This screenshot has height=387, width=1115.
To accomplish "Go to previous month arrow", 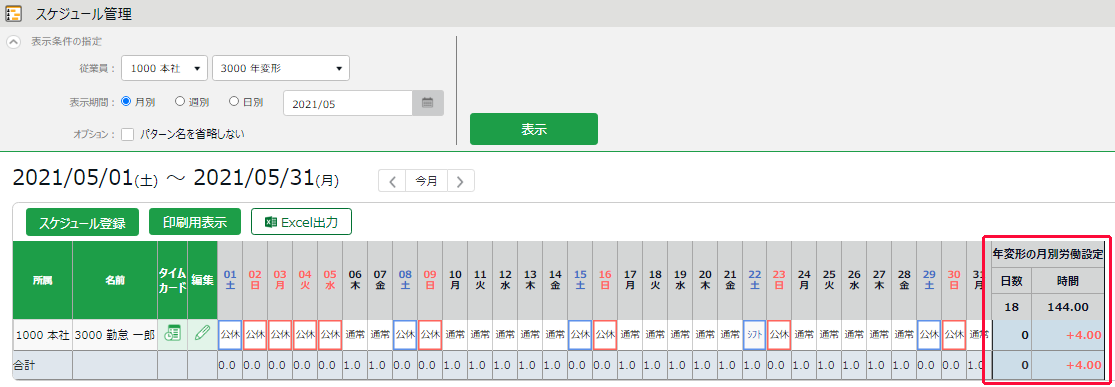I will click(x=392, y=181).
